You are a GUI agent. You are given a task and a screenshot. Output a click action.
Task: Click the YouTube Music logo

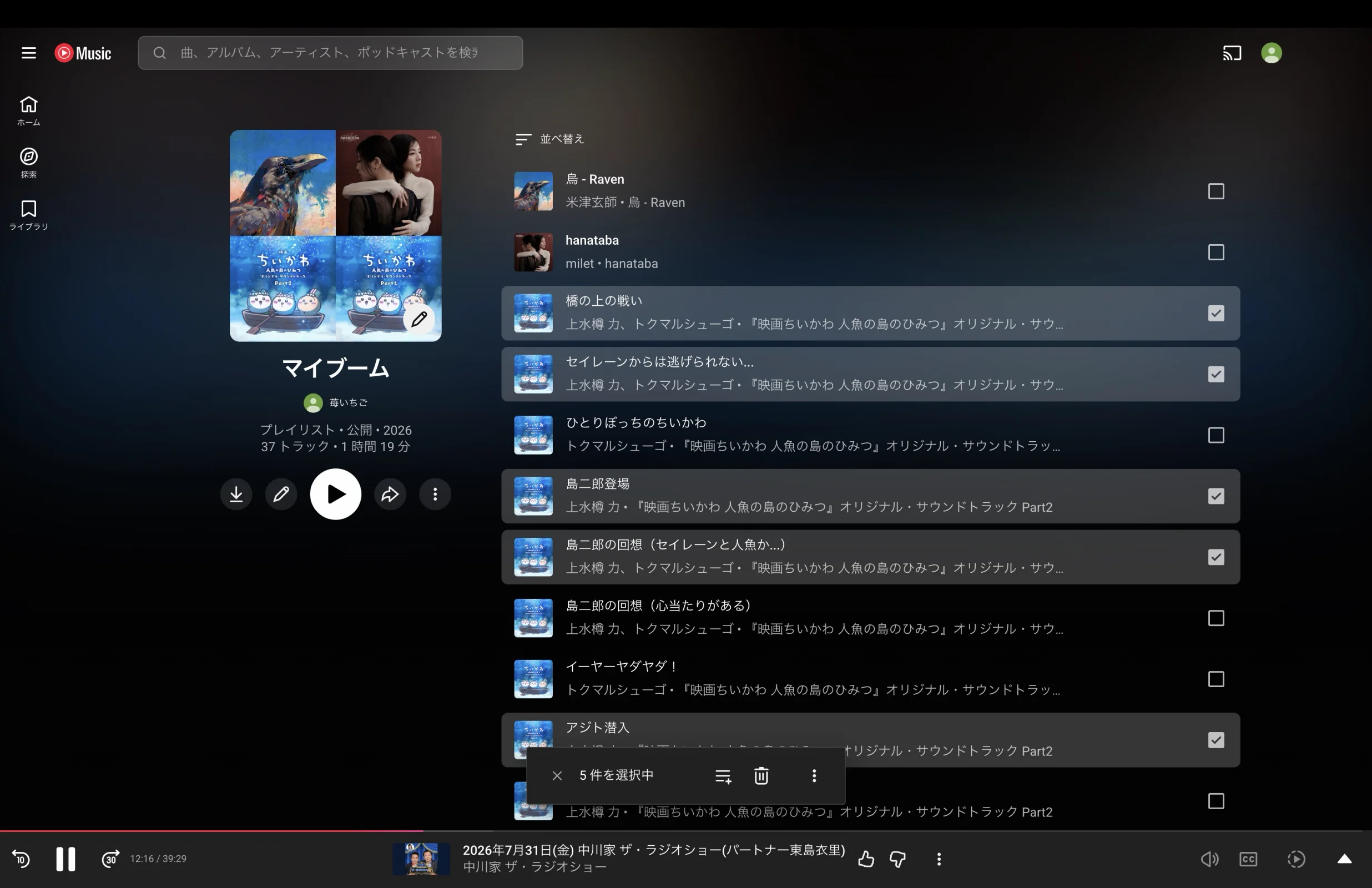pyautogui.click(x=83, y=53)
